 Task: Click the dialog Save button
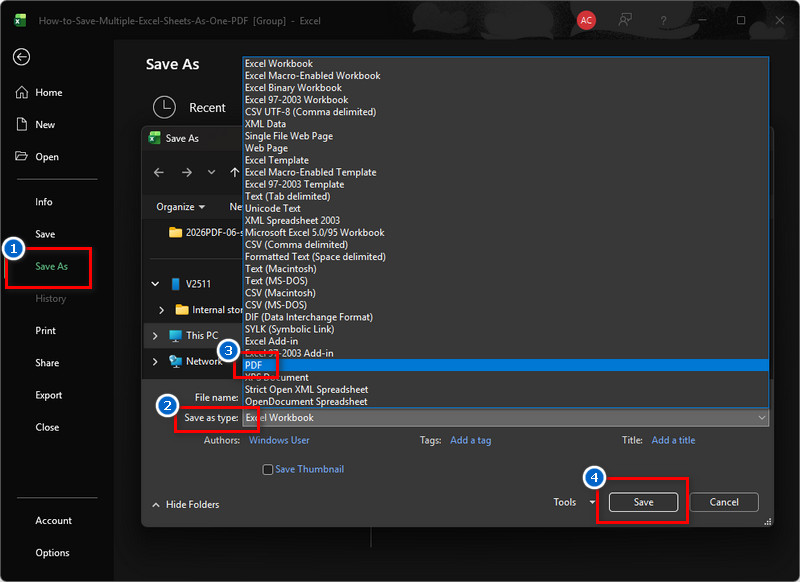coord(643,502)
